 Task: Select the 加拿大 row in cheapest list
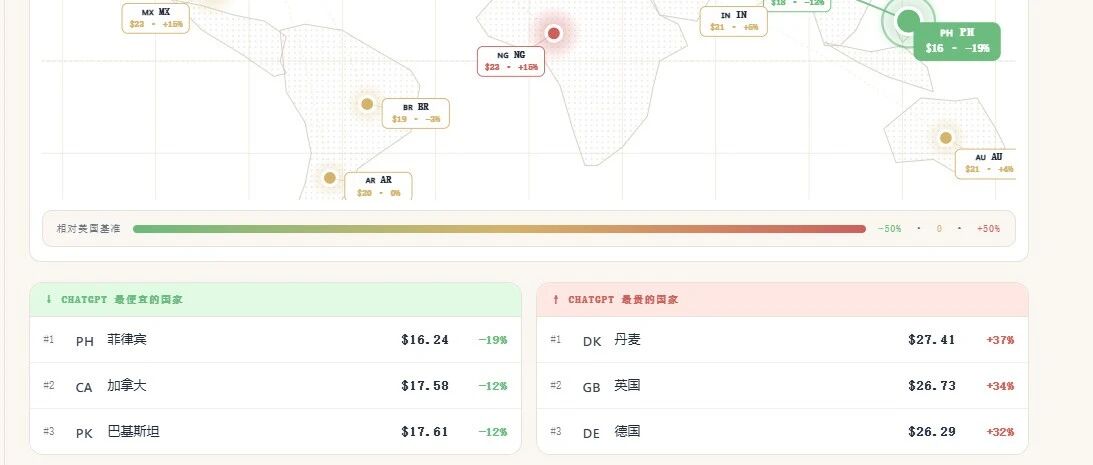point(275,386)
